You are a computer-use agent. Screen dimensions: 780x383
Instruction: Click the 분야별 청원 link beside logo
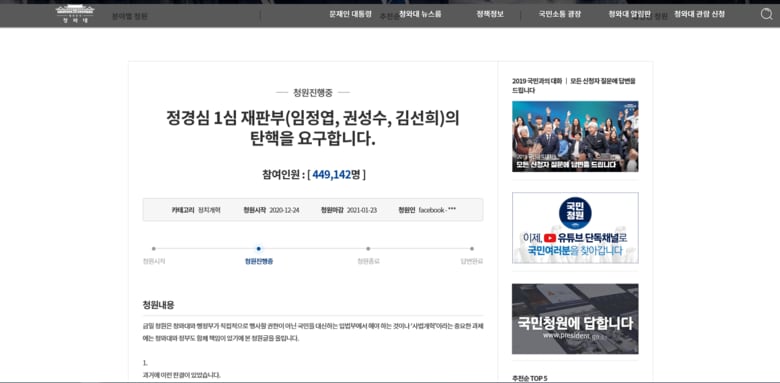pyautogui.click(x=130, y=16)
